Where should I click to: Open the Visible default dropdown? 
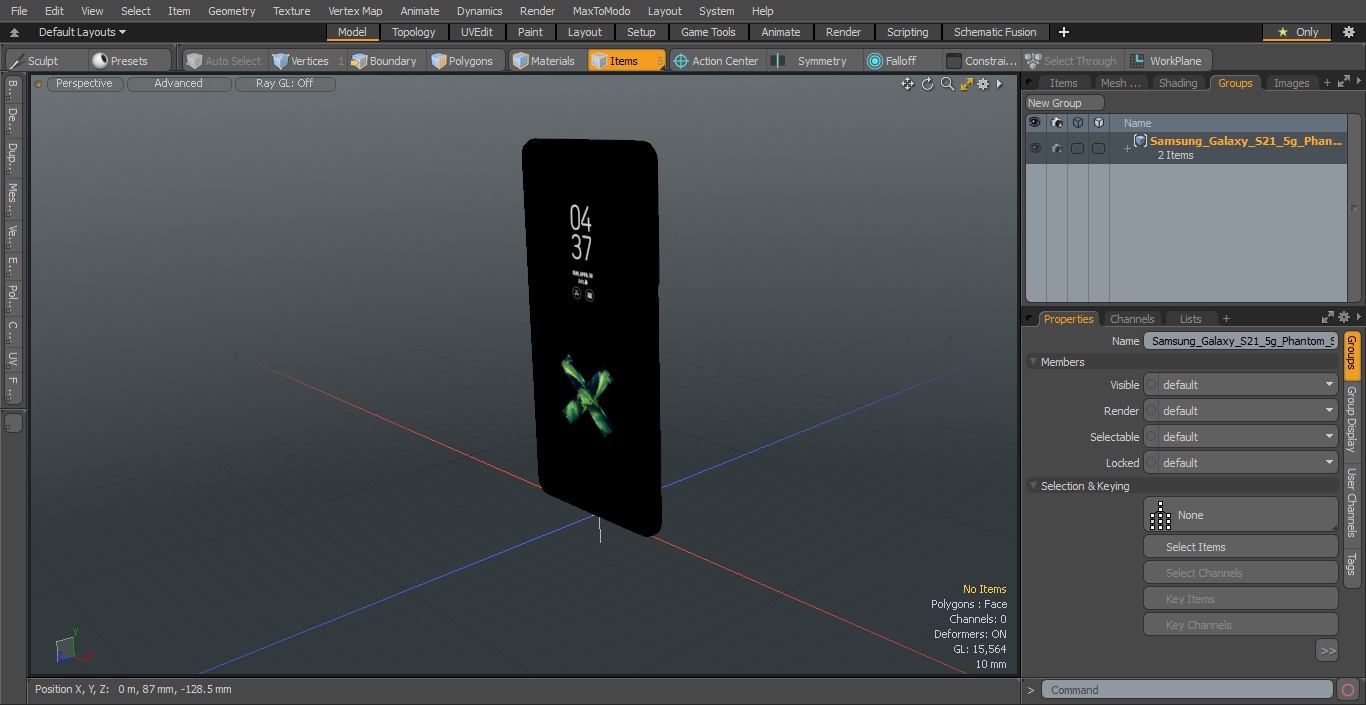[1241, 385]
